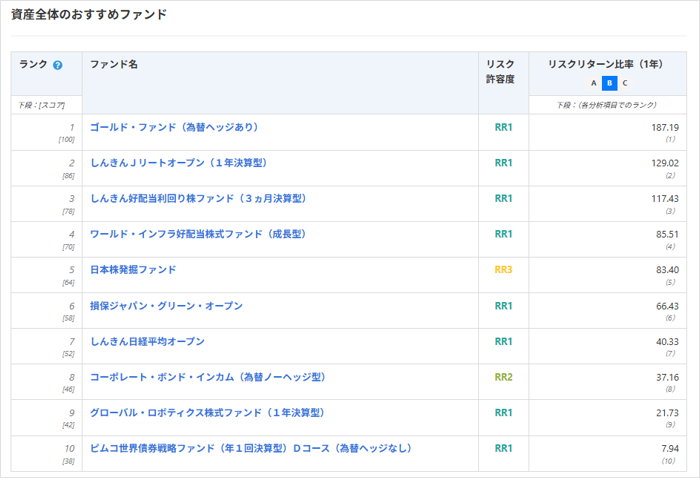
Task: Click the 187.19 ratio value
Action: (x=664, y=127)
